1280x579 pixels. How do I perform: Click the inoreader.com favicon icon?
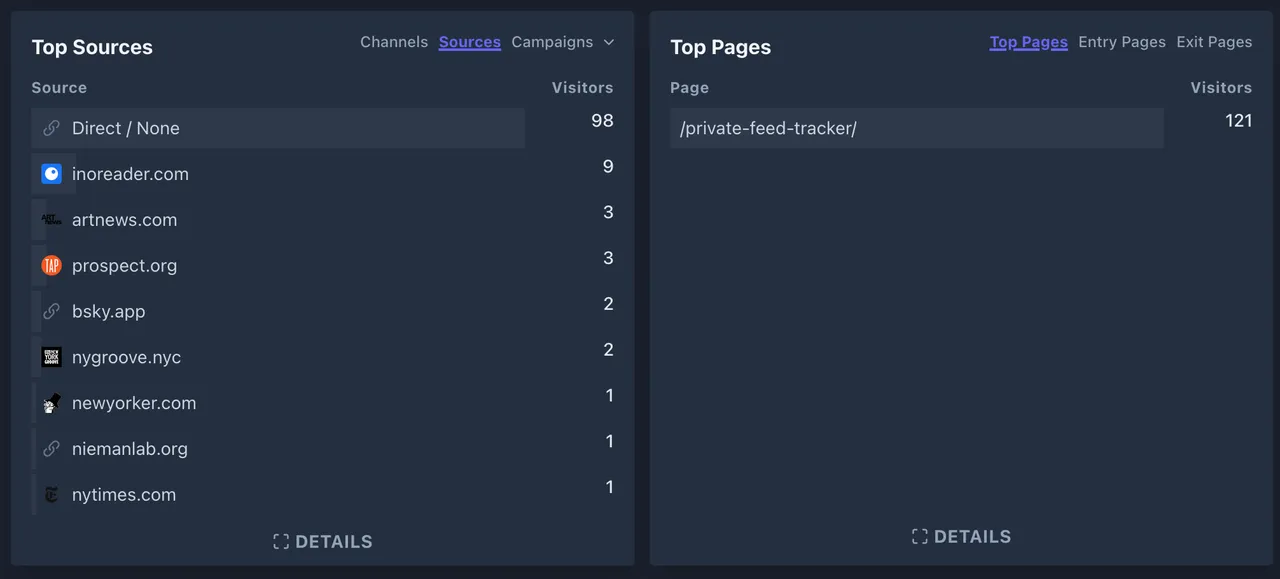51,174
